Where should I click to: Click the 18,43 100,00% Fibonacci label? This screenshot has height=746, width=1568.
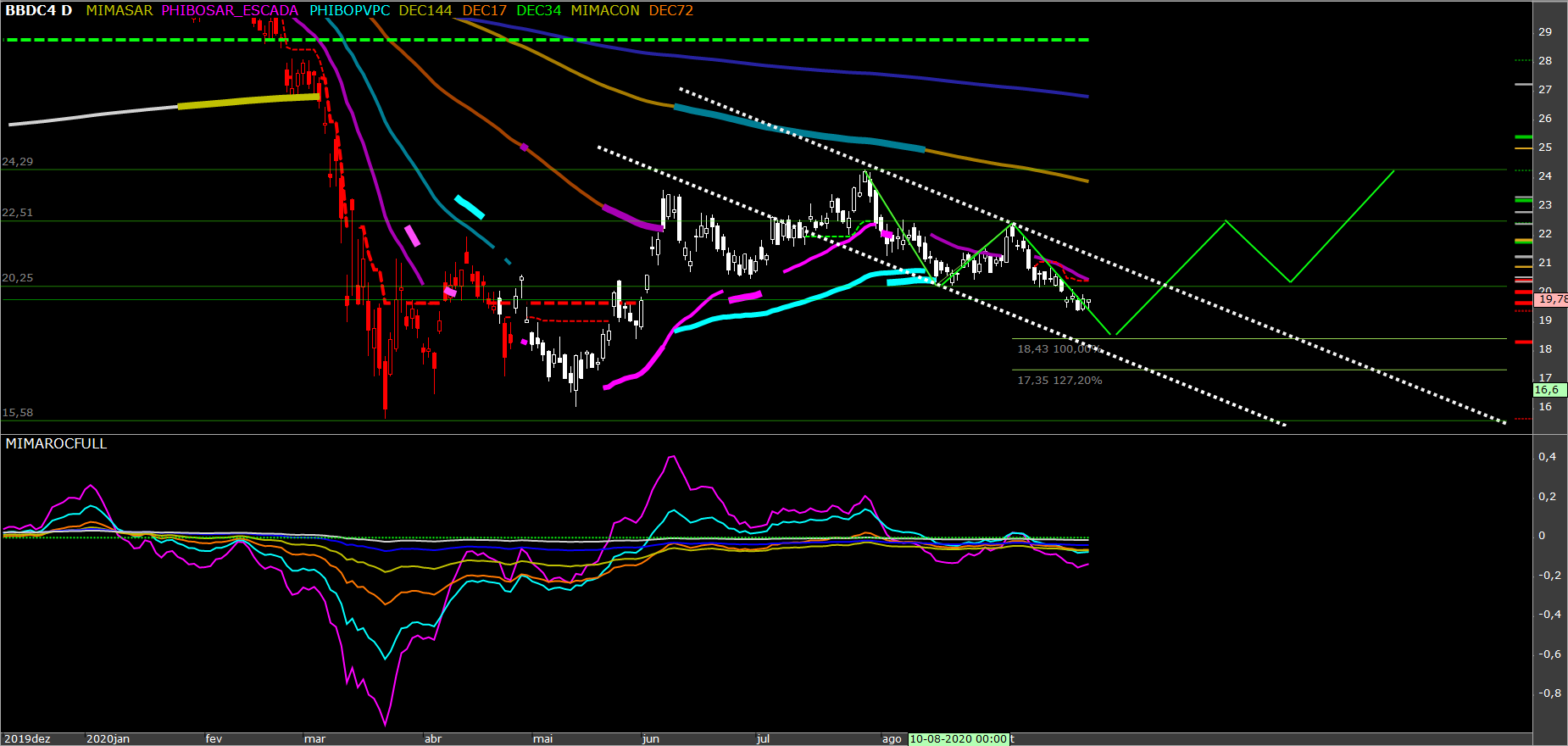1059,349
